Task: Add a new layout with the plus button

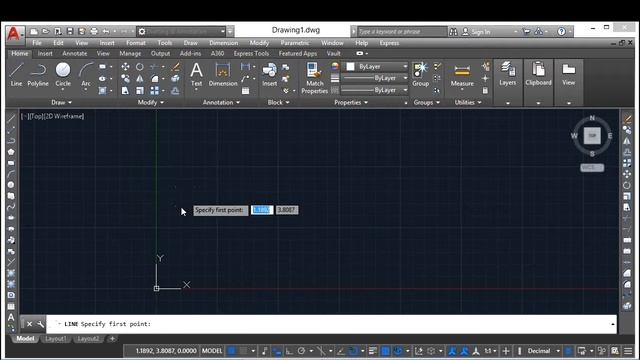Action: click(112, 338)
